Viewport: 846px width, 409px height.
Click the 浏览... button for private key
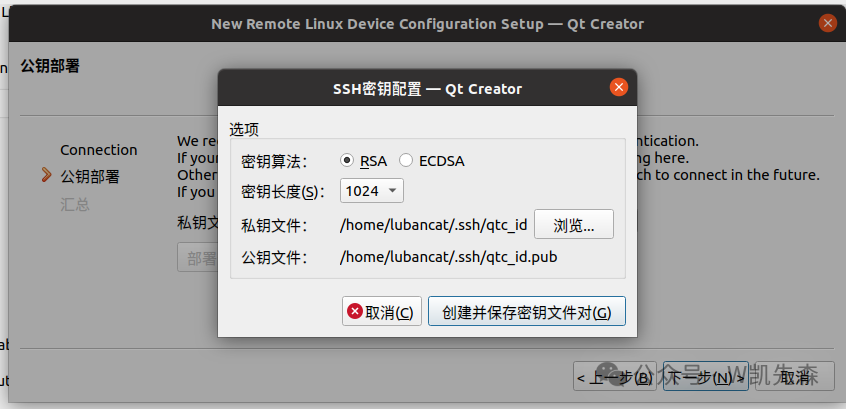[x=574, y=225]
